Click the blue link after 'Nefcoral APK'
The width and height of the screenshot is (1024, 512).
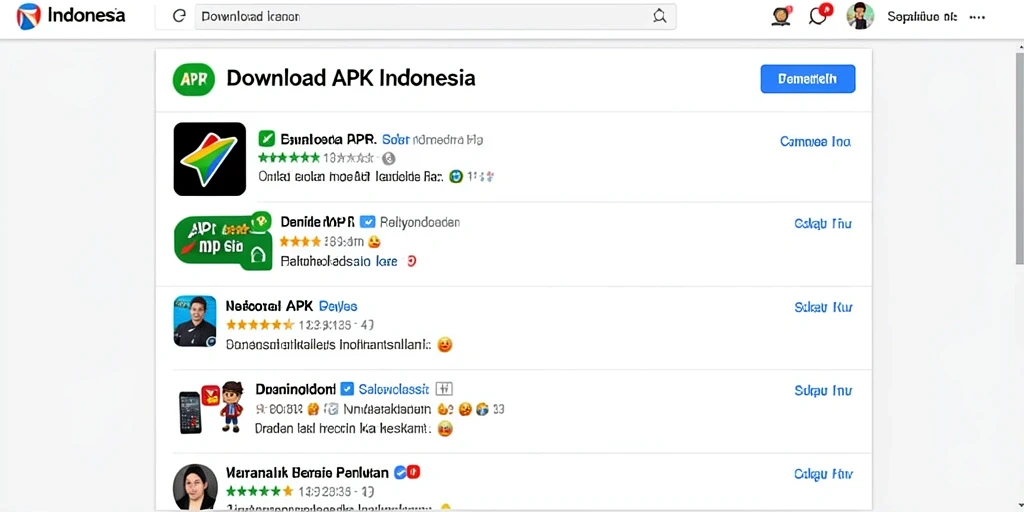[338, 306]
